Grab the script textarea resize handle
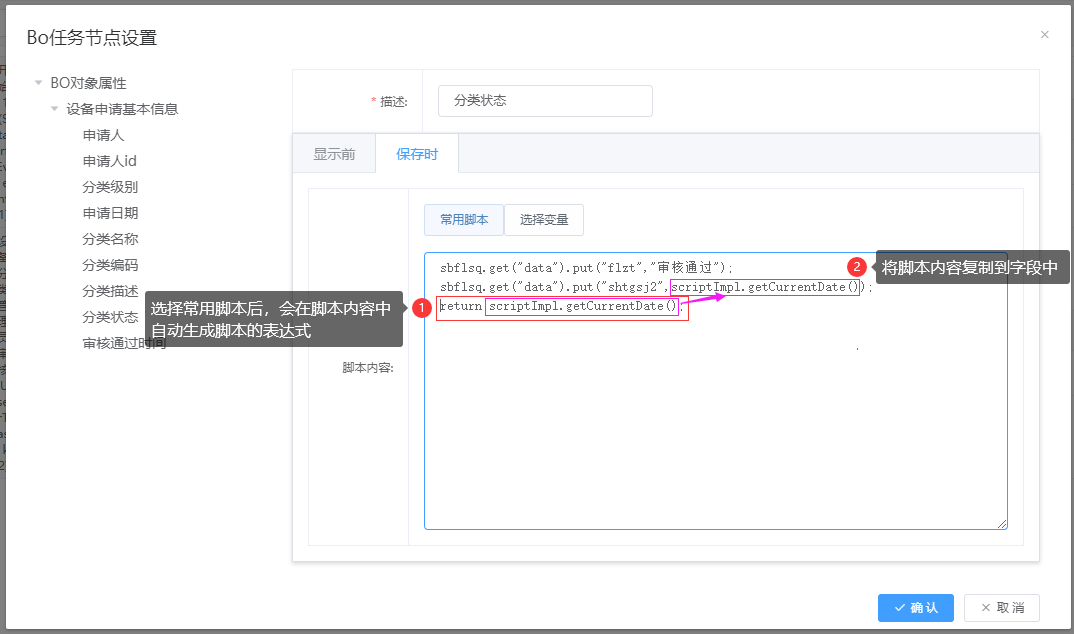1074x634 pixels. [x=1001, y=523]
